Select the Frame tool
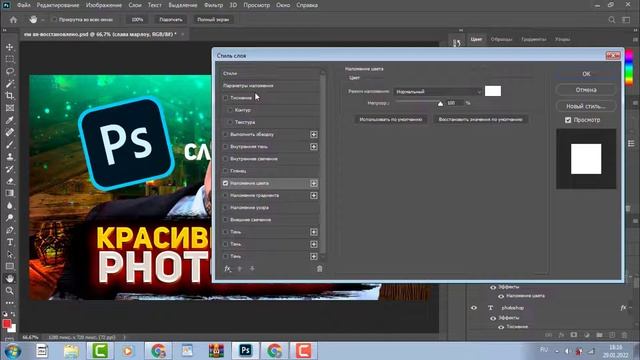640x360 pixels. click(9, 108)
